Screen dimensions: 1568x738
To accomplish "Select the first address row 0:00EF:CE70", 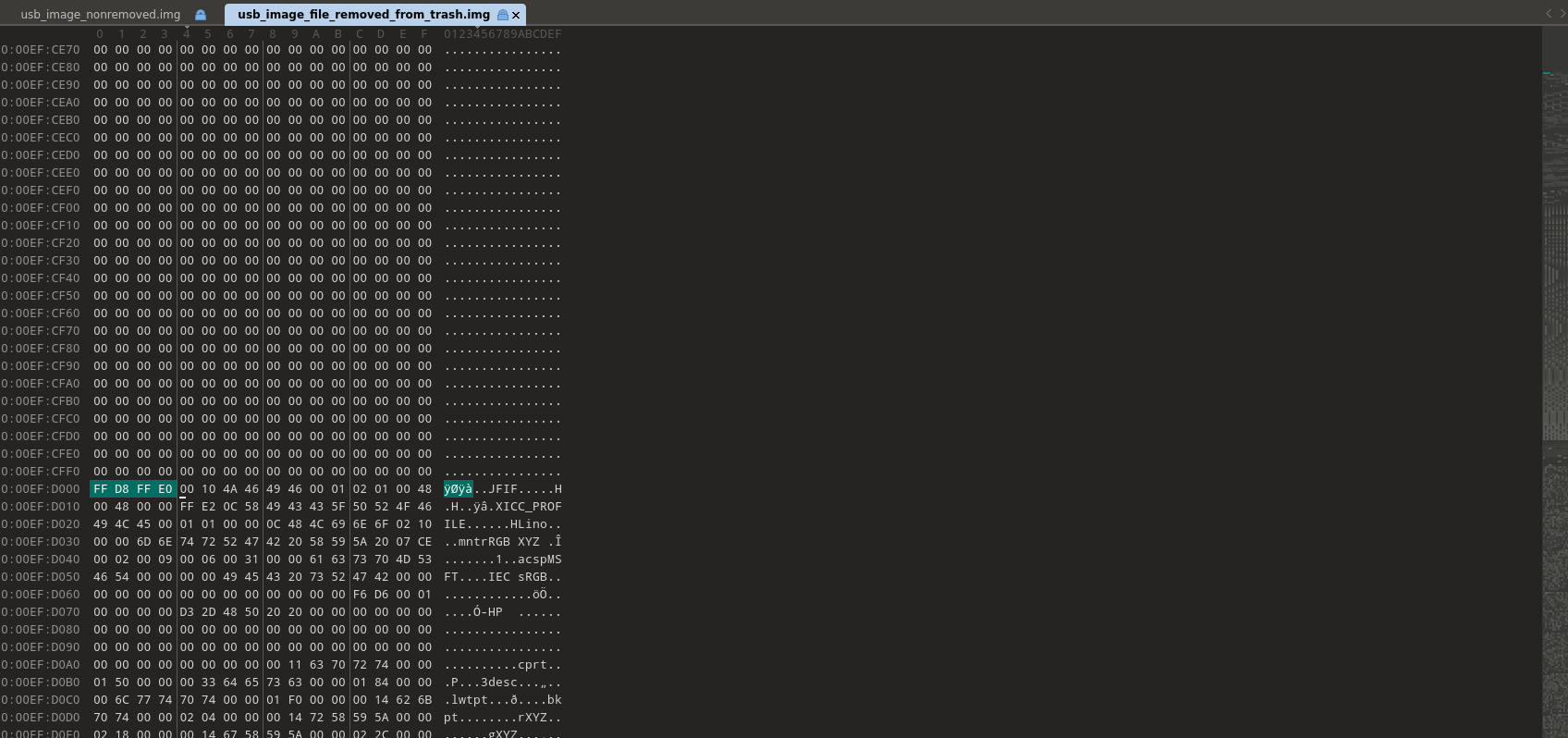I will (x=41, y=50).
